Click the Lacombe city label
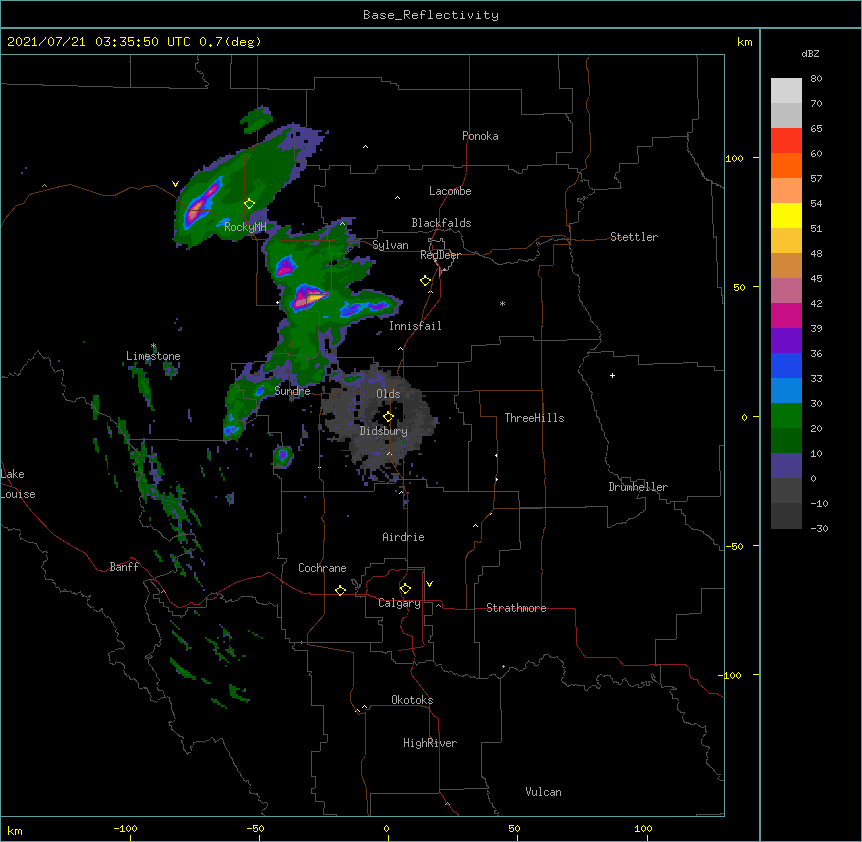The width and height of the screenshot is (862, 842). pyautogui.click(x=450, y=191)
